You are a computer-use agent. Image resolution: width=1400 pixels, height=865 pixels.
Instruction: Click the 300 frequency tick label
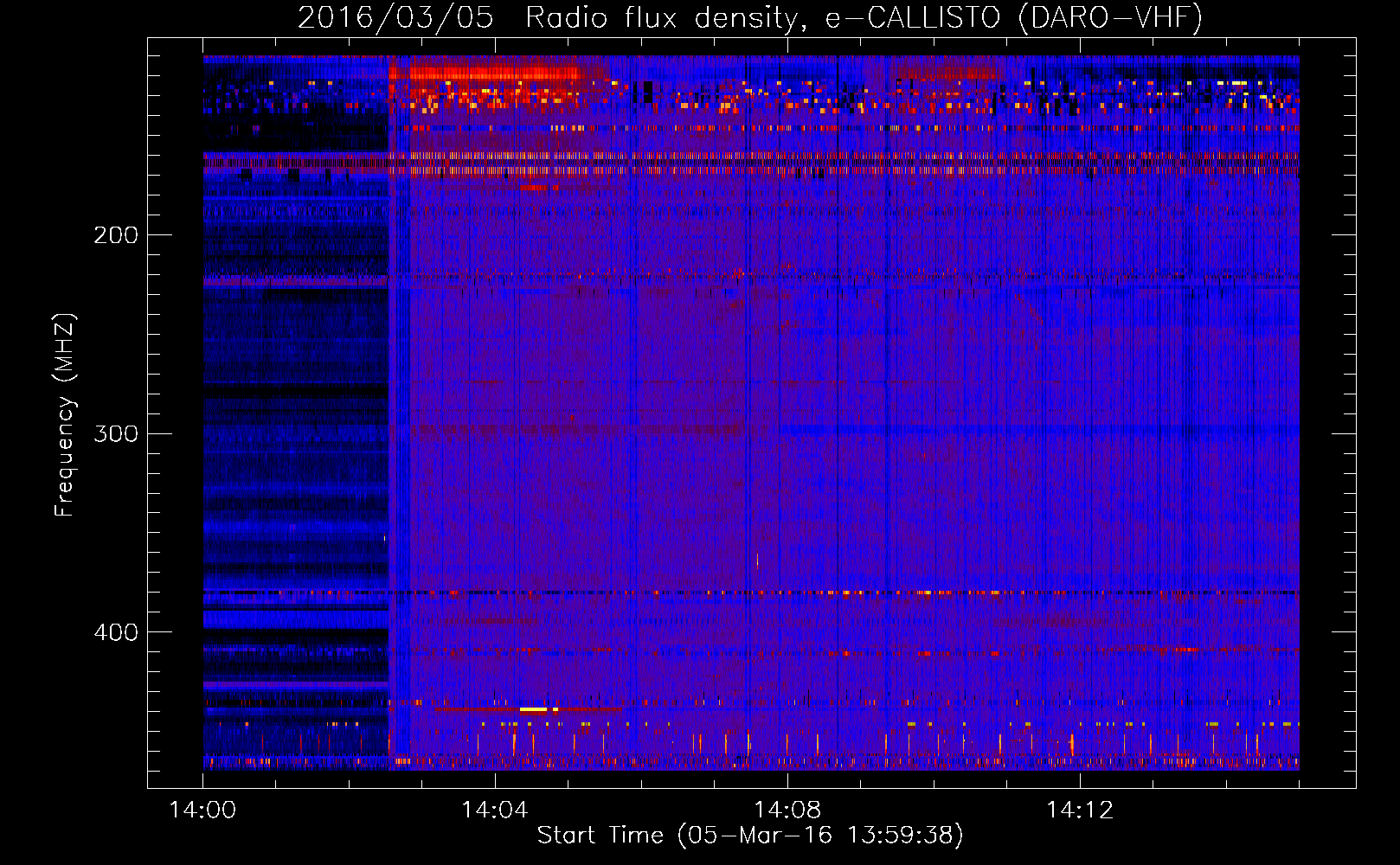116,433
